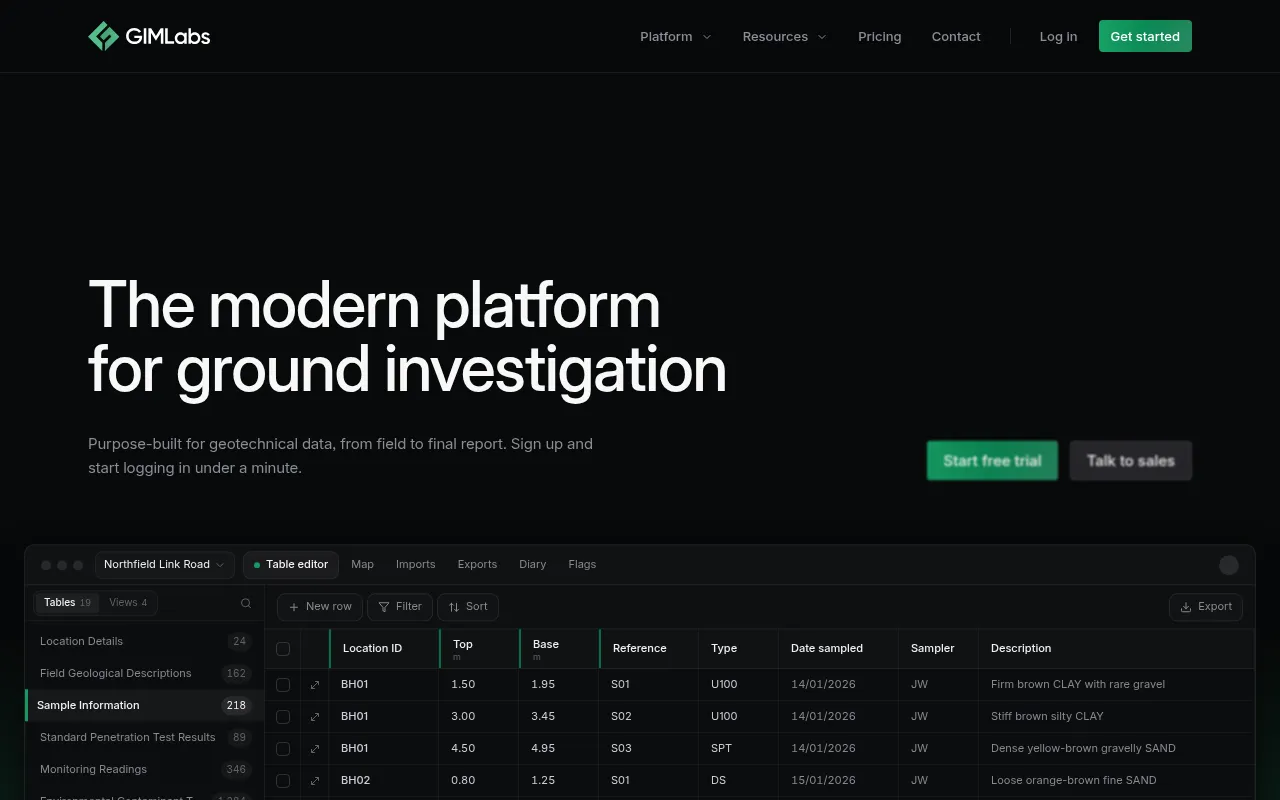Select the checkbox for BH01 at 3.00
The image size is (1280, 800).
click(283, 717)
